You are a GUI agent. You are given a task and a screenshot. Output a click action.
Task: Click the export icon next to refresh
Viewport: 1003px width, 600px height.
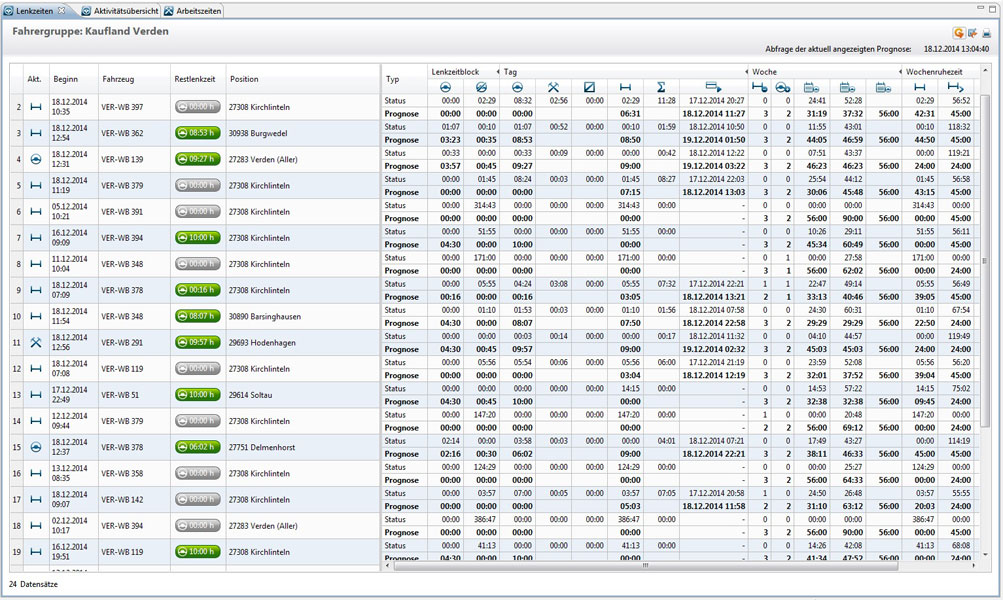click(x=972, y=33)
